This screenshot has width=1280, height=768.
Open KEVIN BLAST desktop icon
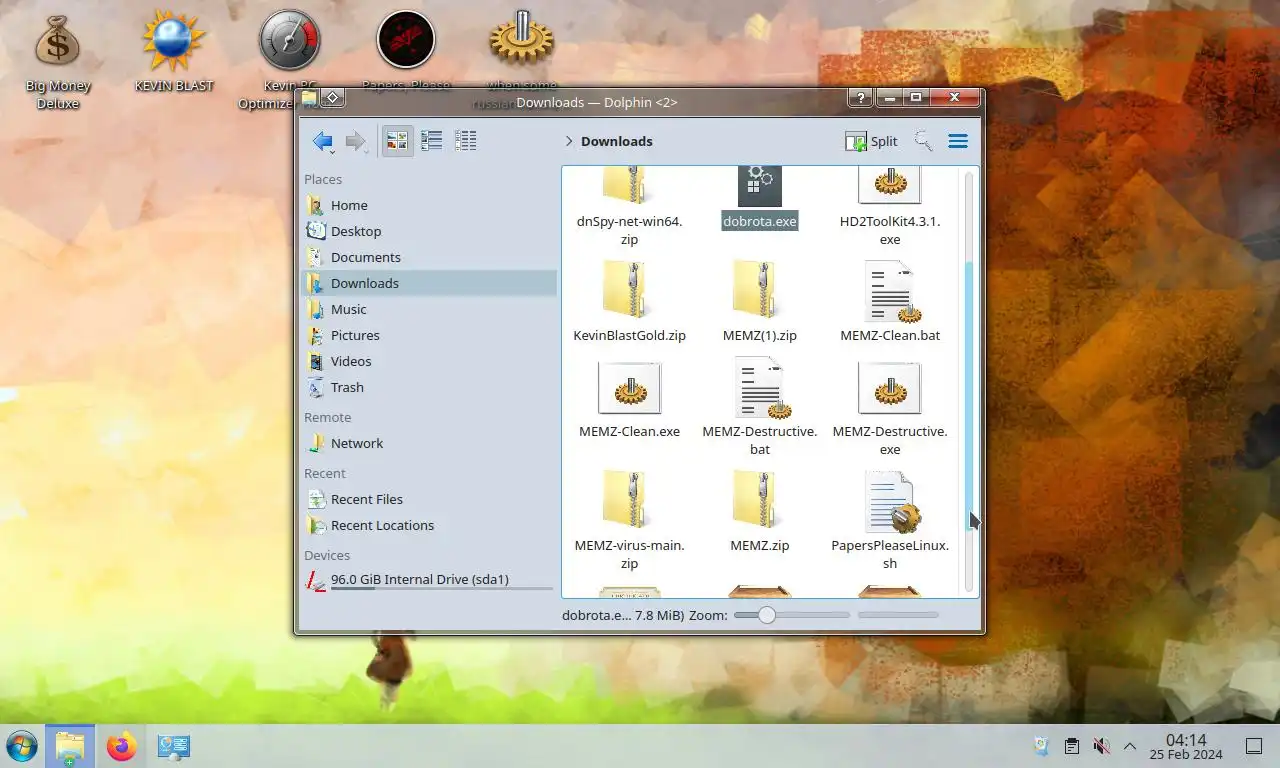[174, 52]
